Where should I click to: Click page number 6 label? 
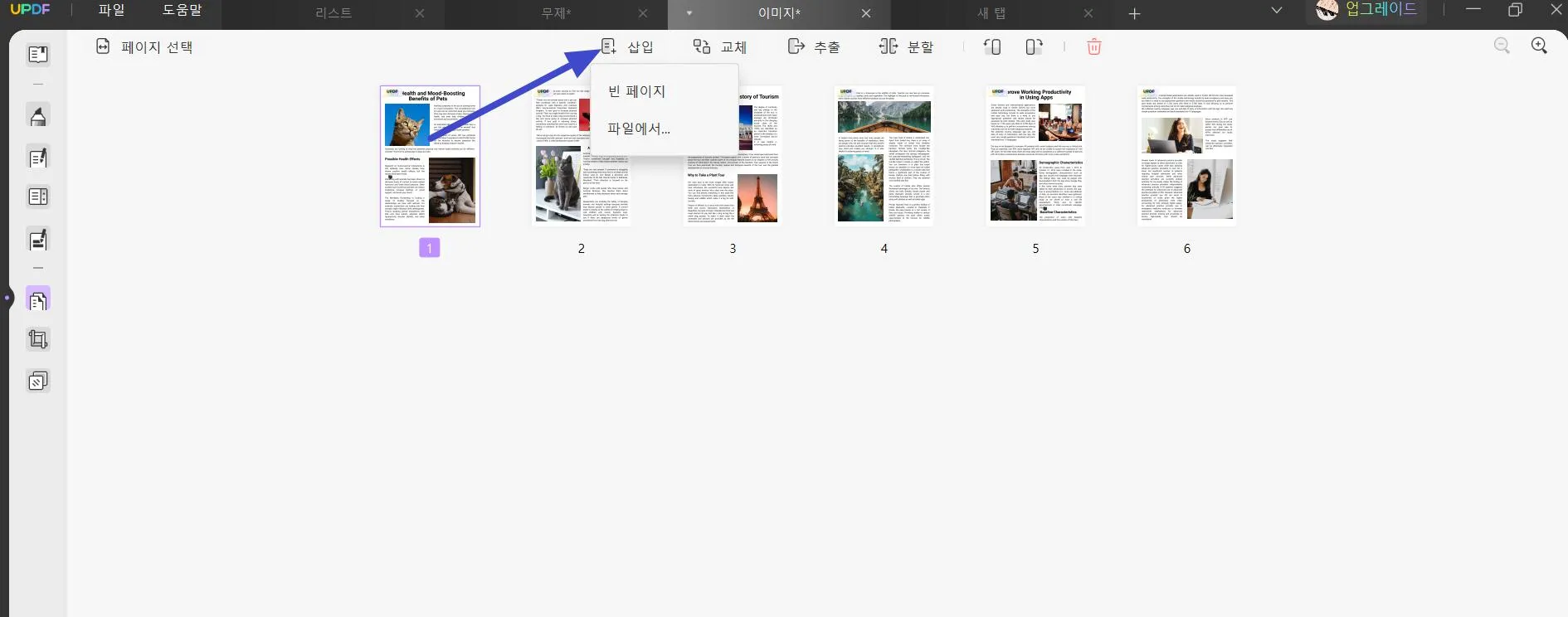pyautogui.click(x=1187, y=249)
